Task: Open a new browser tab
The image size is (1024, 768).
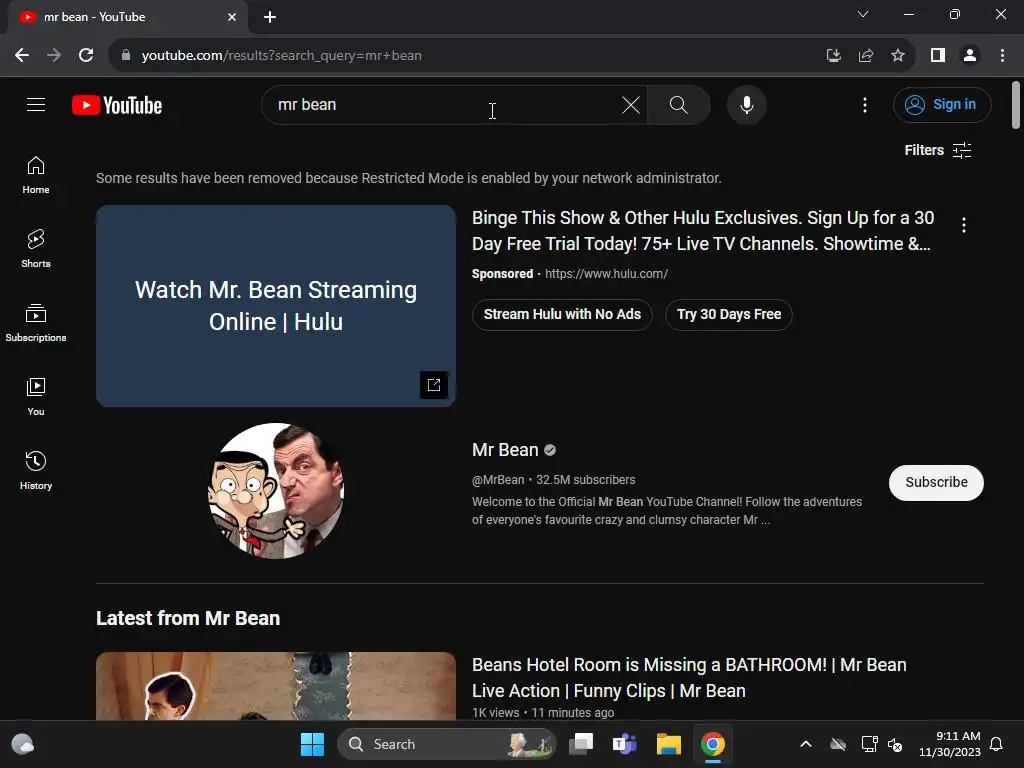Action: click(270, 17)
